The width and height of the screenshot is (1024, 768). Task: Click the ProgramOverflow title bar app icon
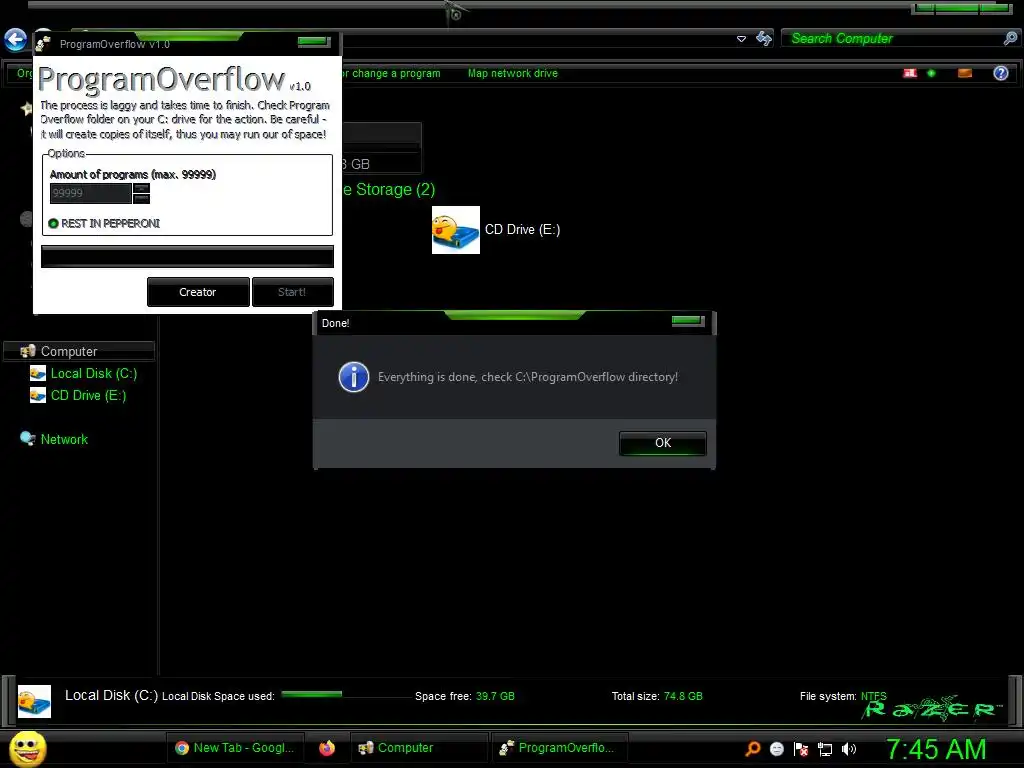43,44
